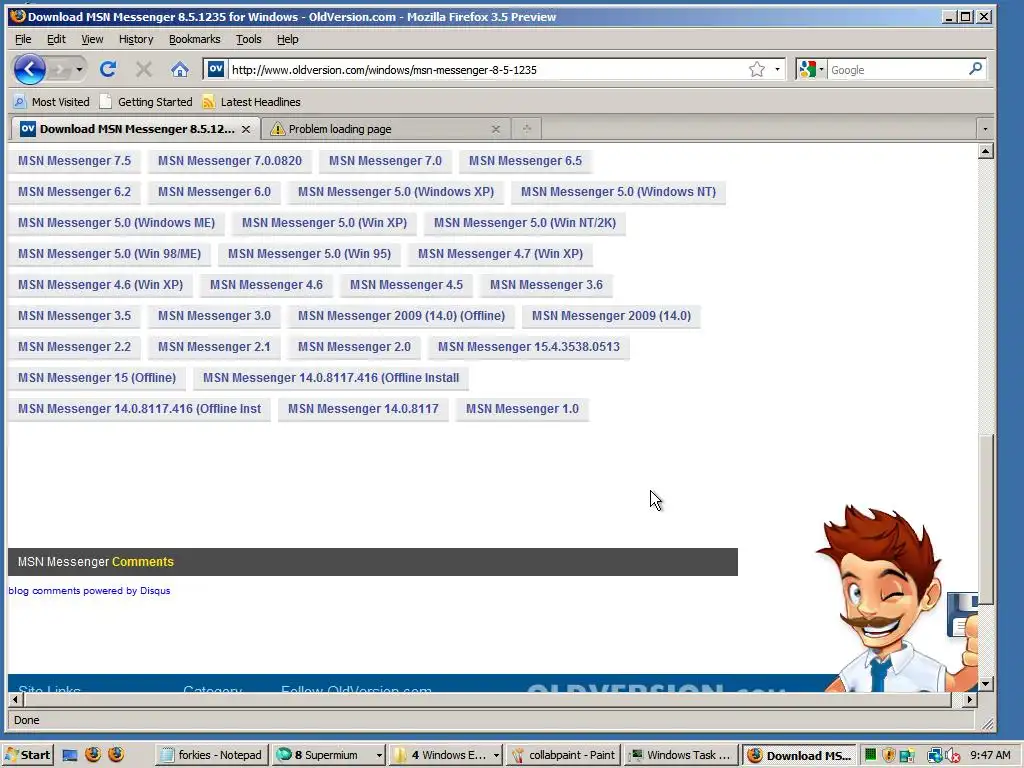Screen dimensions: 1024x768
Task: Reload the page with the refresh icon
Action: point(108,69)
